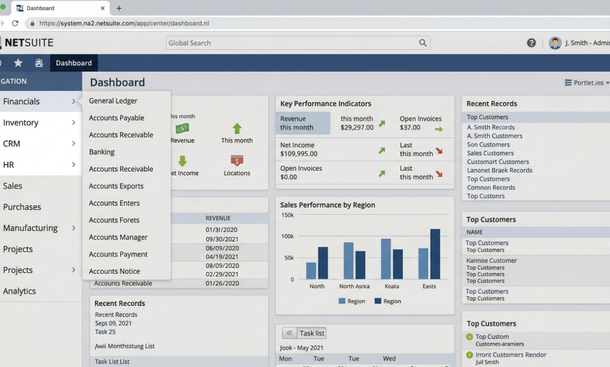Choose Accounts Payment menu entry

[118, 254]
